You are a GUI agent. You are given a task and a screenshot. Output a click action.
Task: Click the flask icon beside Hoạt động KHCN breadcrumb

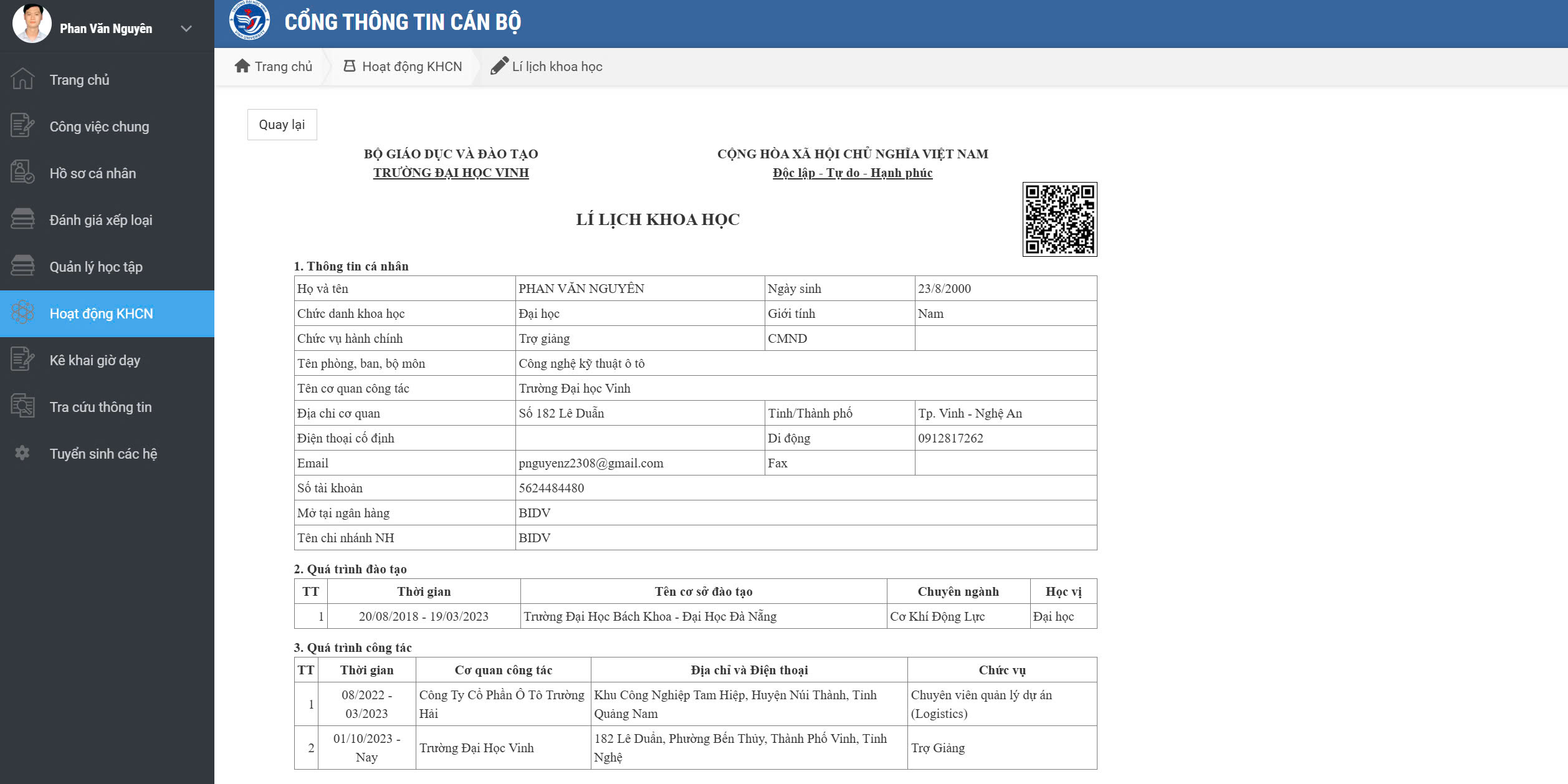pos(350,66)
